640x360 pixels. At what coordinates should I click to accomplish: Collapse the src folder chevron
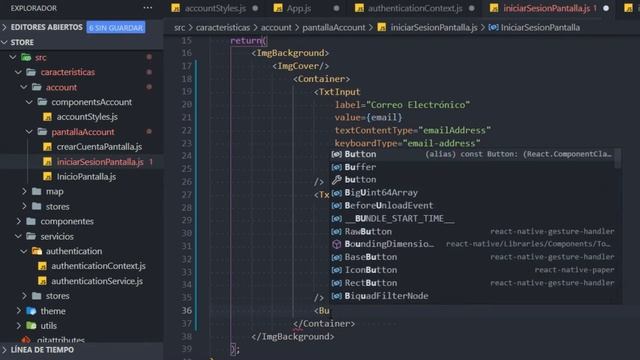pos(13,57)
